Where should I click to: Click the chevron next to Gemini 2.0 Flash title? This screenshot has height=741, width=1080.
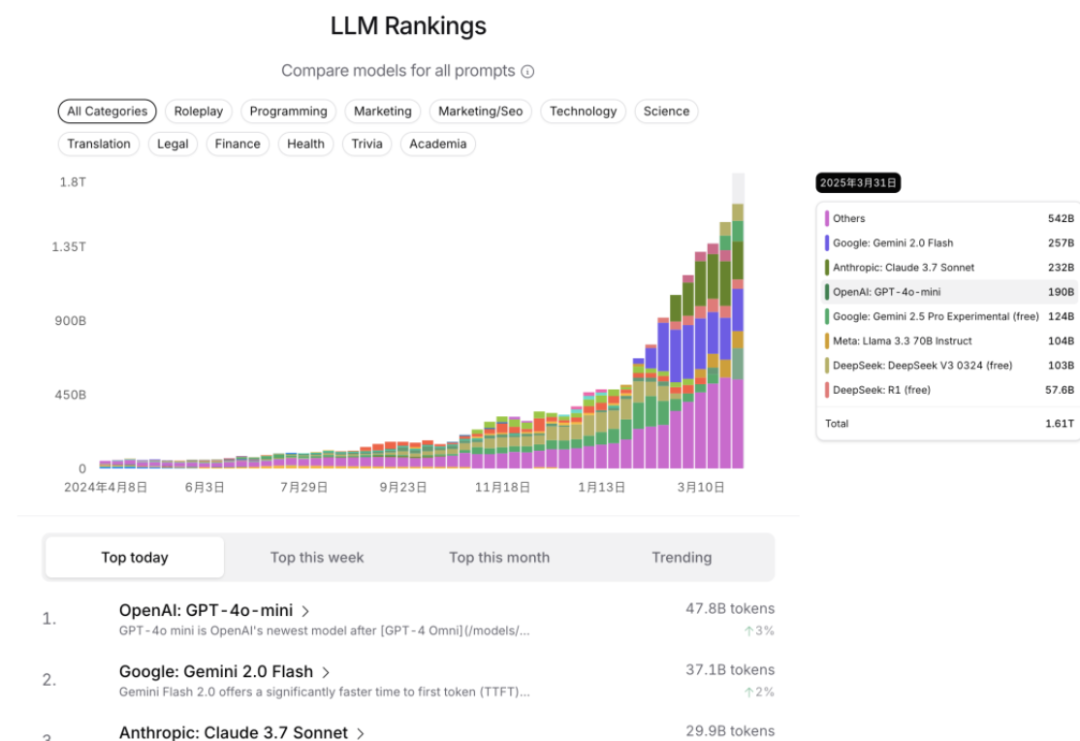pos(326,672)
